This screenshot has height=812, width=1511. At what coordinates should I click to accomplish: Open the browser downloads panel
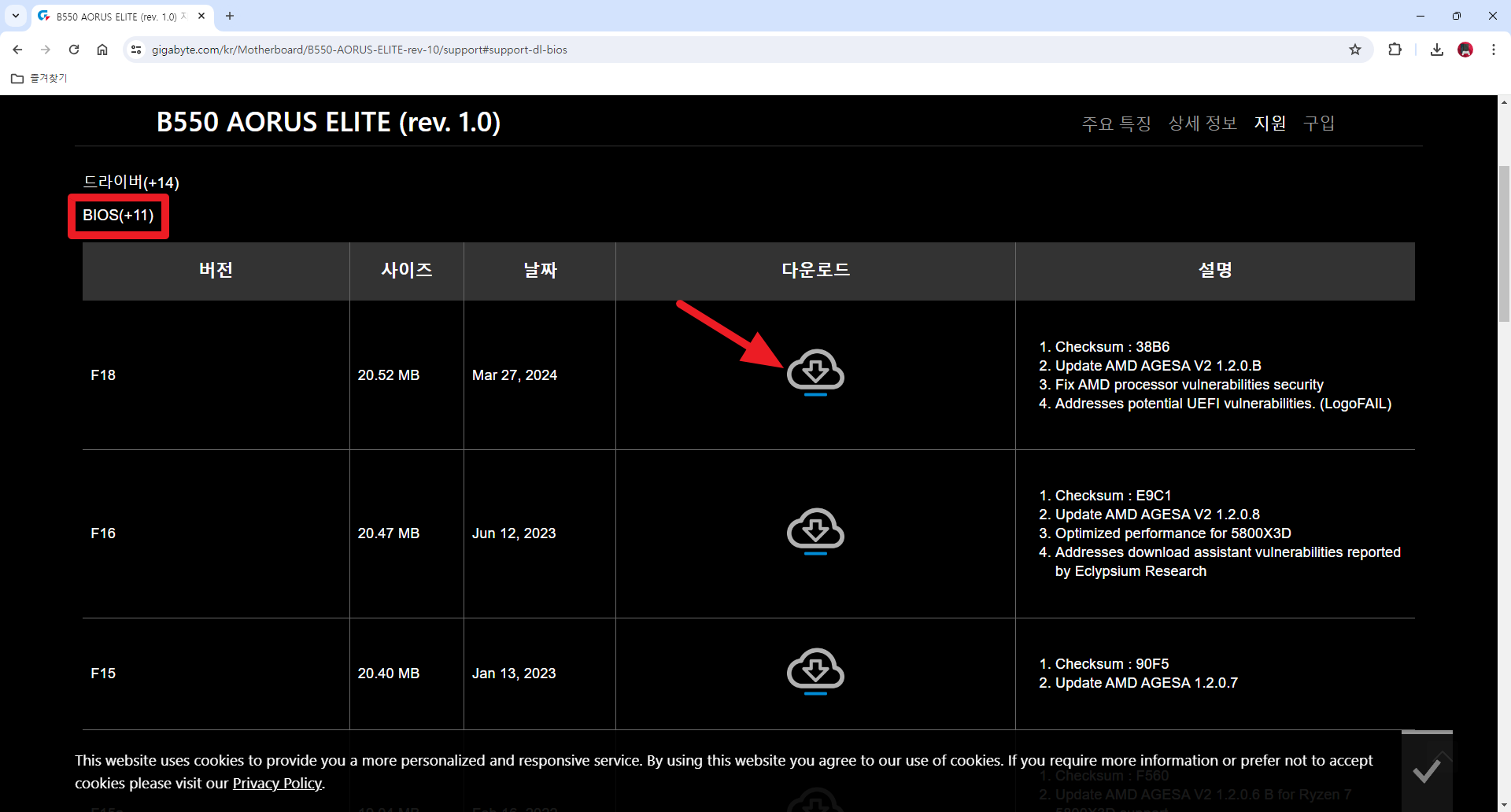coord(1437,50)
